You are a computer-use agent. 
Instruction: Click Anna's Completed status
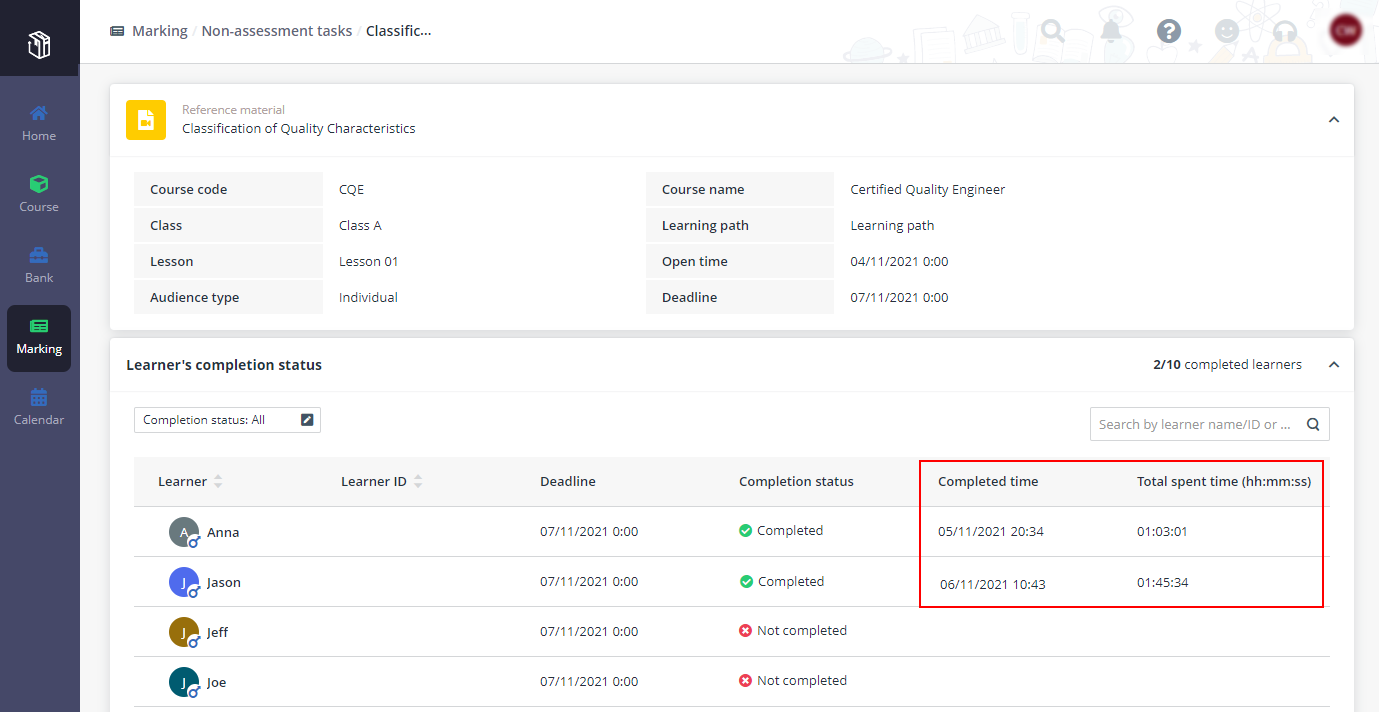pyautogui.click(x=781, y=531)
